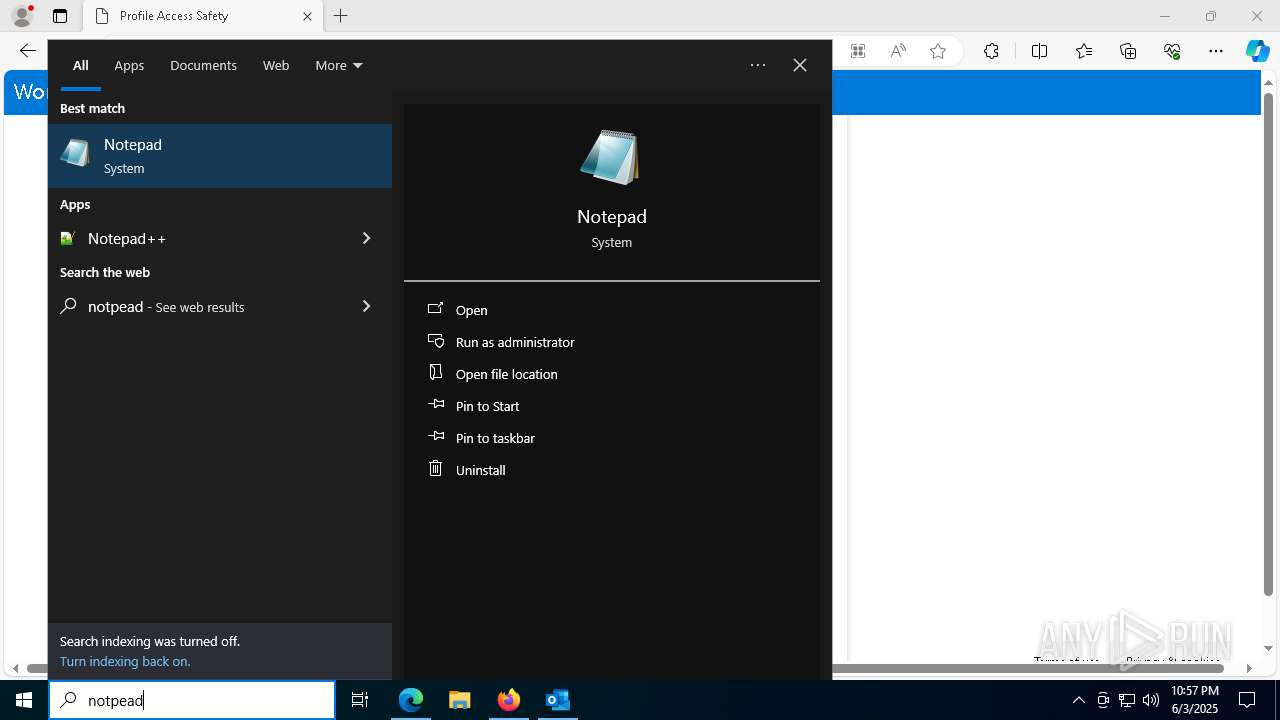Open search options ellipsis menu
Viewport: 1280px width, 720px height.
point(758,65)
